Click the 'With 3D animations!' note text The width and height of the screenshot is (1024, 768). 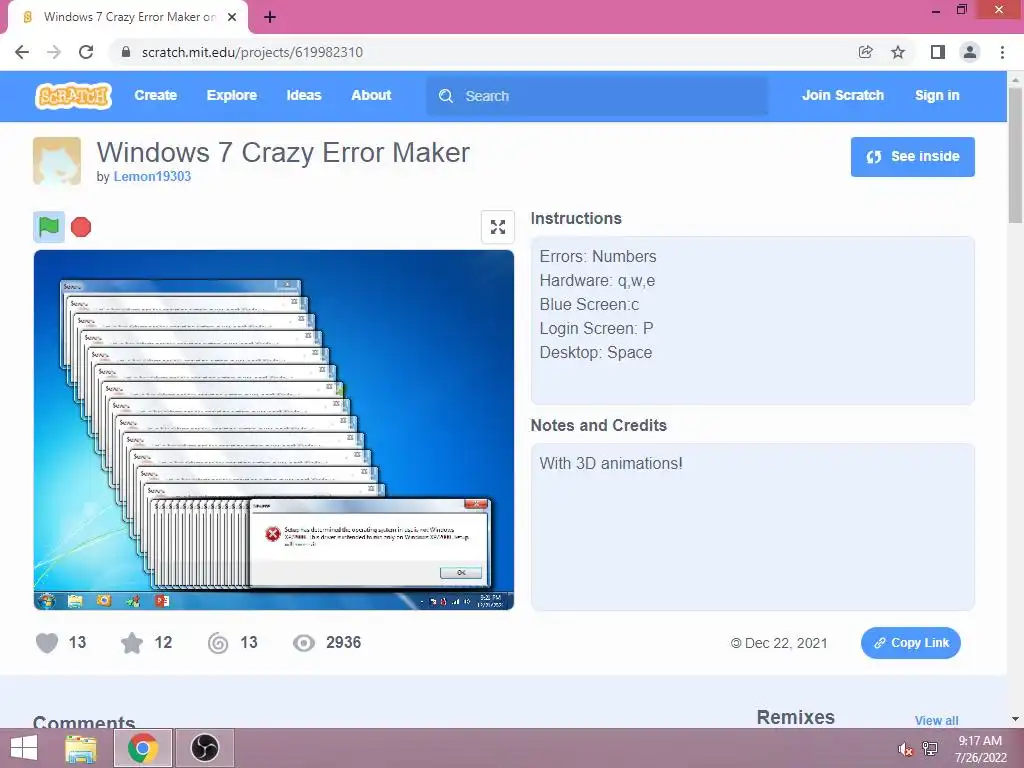(x=611, y=464)
